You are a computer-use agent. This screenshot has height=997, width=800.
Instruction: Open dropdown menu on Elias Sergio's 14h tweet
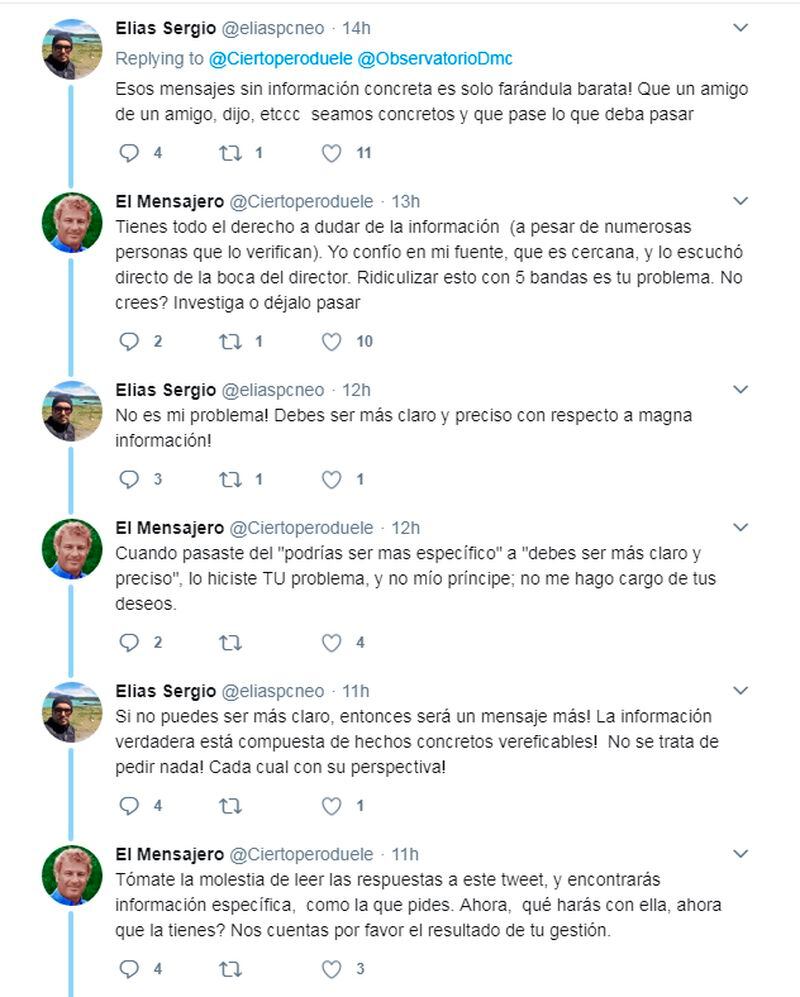coord(740,27)
